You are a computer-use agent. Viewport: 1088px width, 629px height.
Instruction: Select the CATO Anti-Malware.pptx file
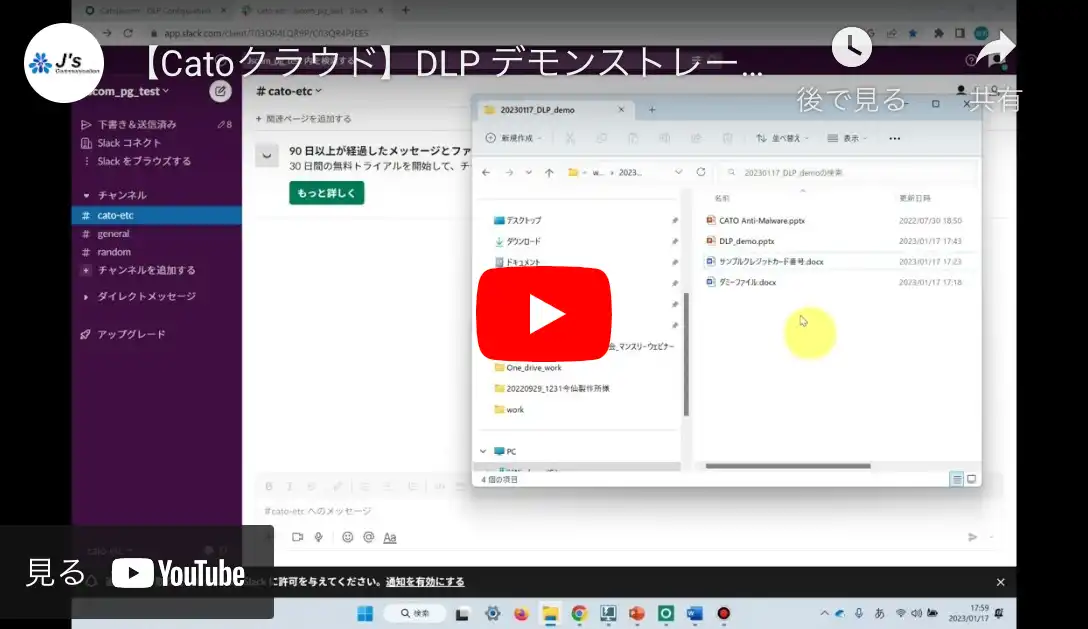[x=755, y=220]
